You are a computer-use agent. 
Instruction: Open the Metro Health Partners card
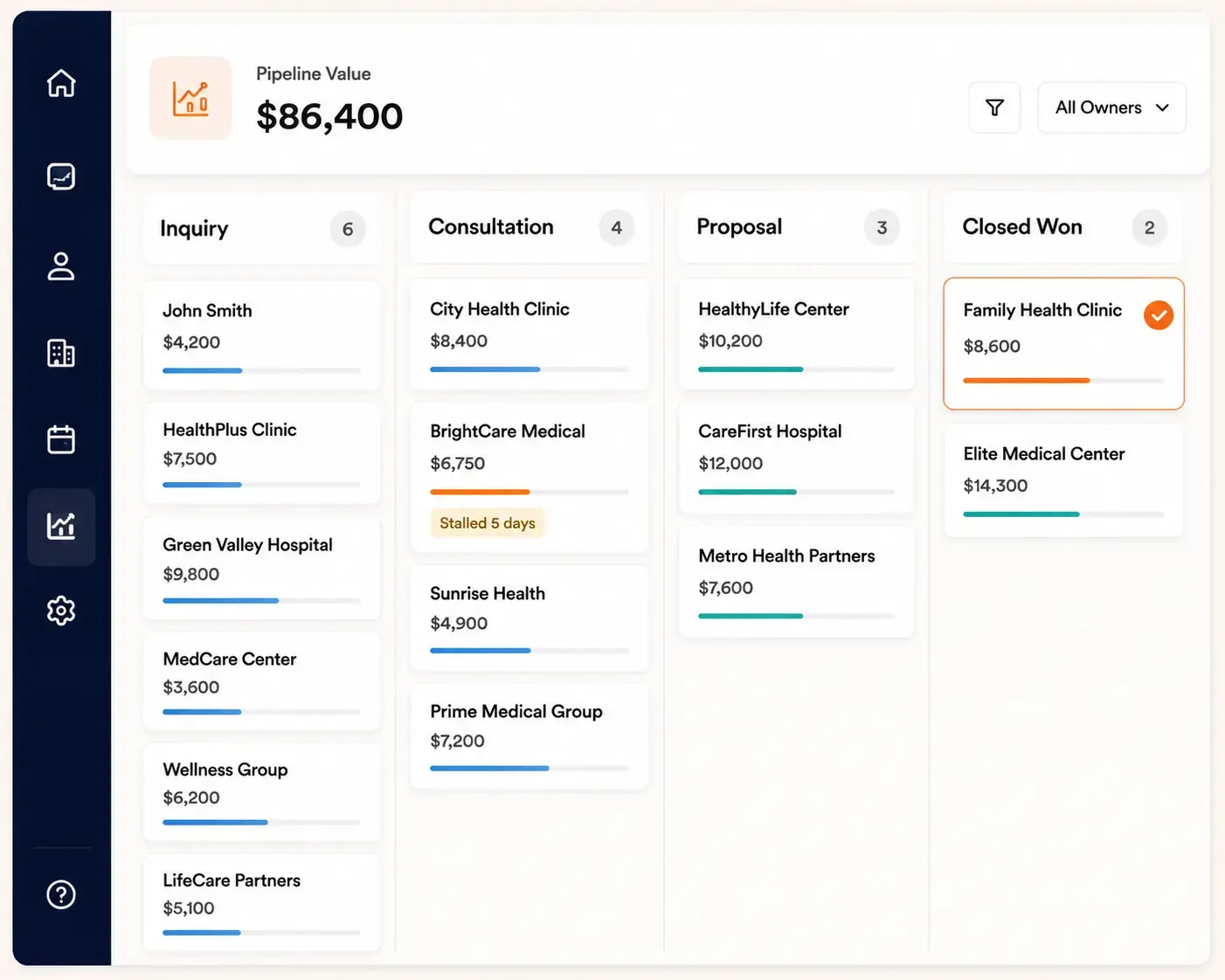(797, 583)
